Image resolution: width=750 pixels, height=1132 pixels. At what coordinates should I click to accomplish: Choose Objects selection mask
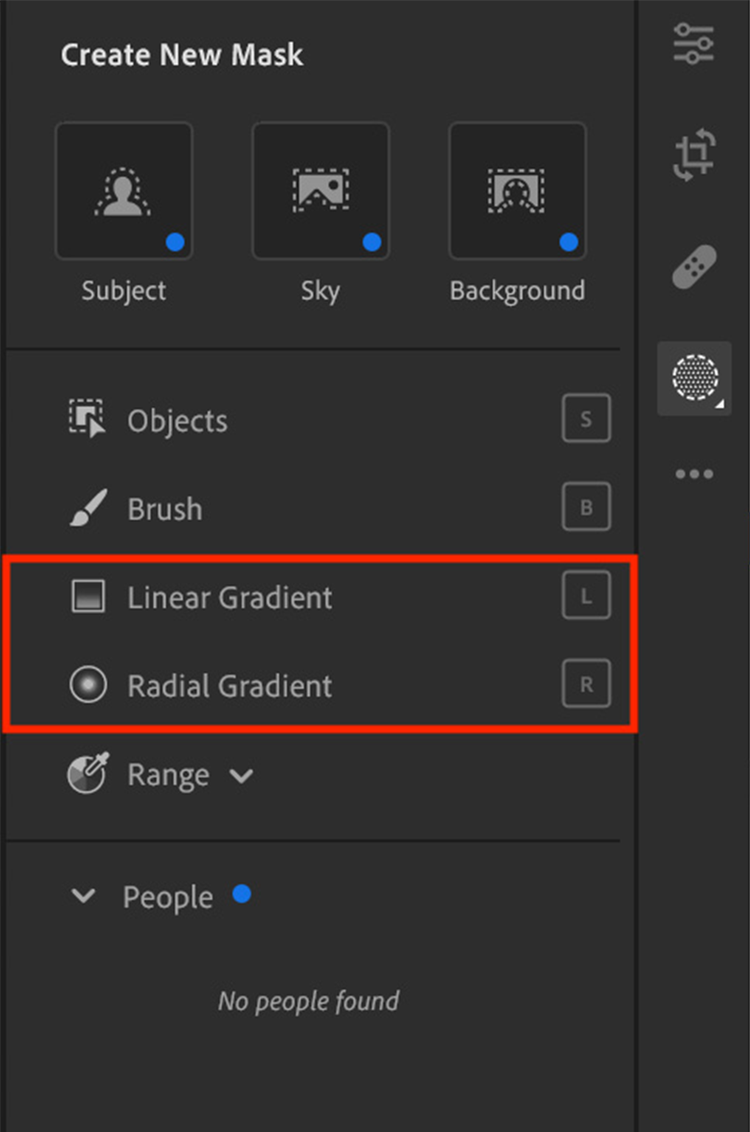pos(177,421)
